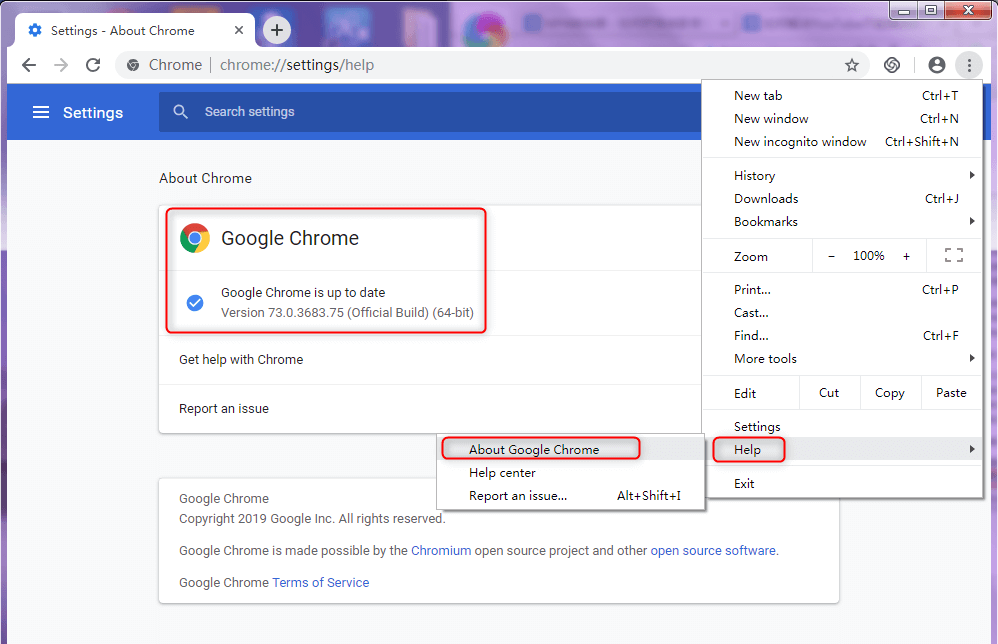The width and height of the screenshot is (998, 644).
Task: Click the 100% zoom value
Action: click(x=869, y=256)
